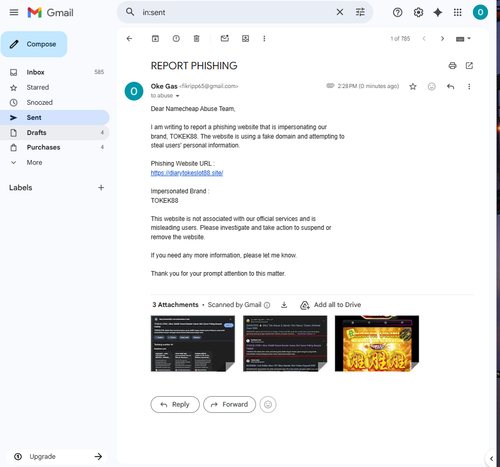Open message More options menu

point(469,87)
